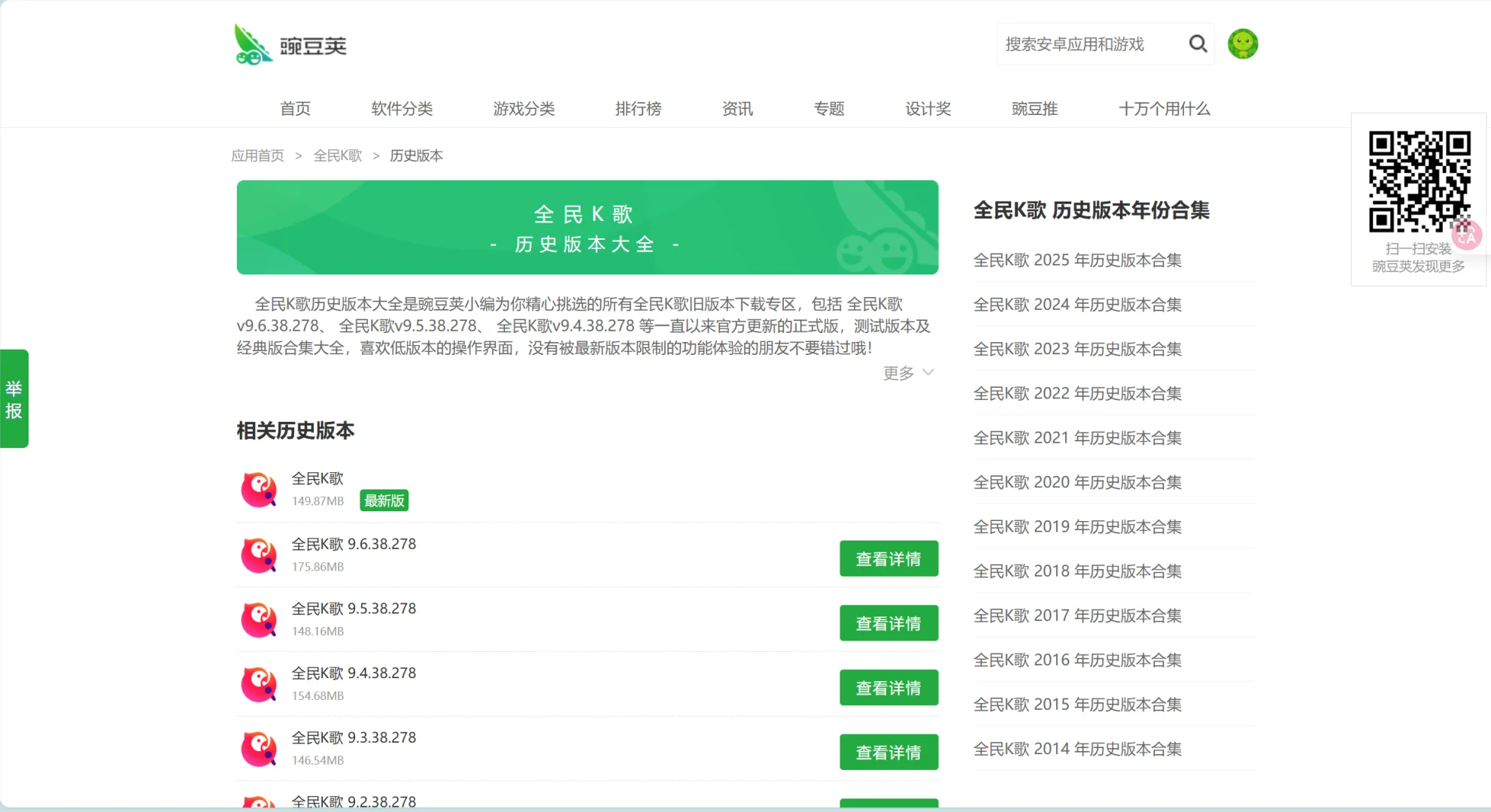The width and height of the screenshot is (1491, 812).
Task: Open the turtle avatar account icon
Action: [1242, 44]
